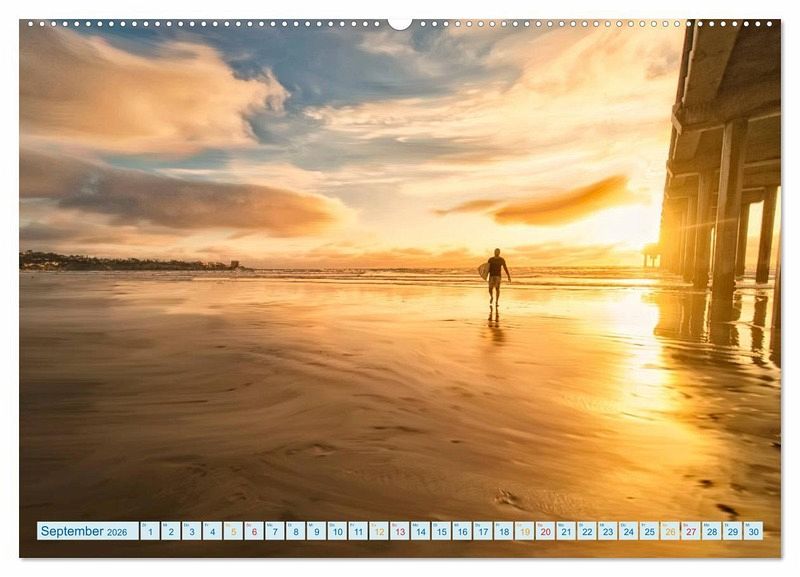
Task: Click the distant coastline on the left
Action: click(x=120, y=263)
